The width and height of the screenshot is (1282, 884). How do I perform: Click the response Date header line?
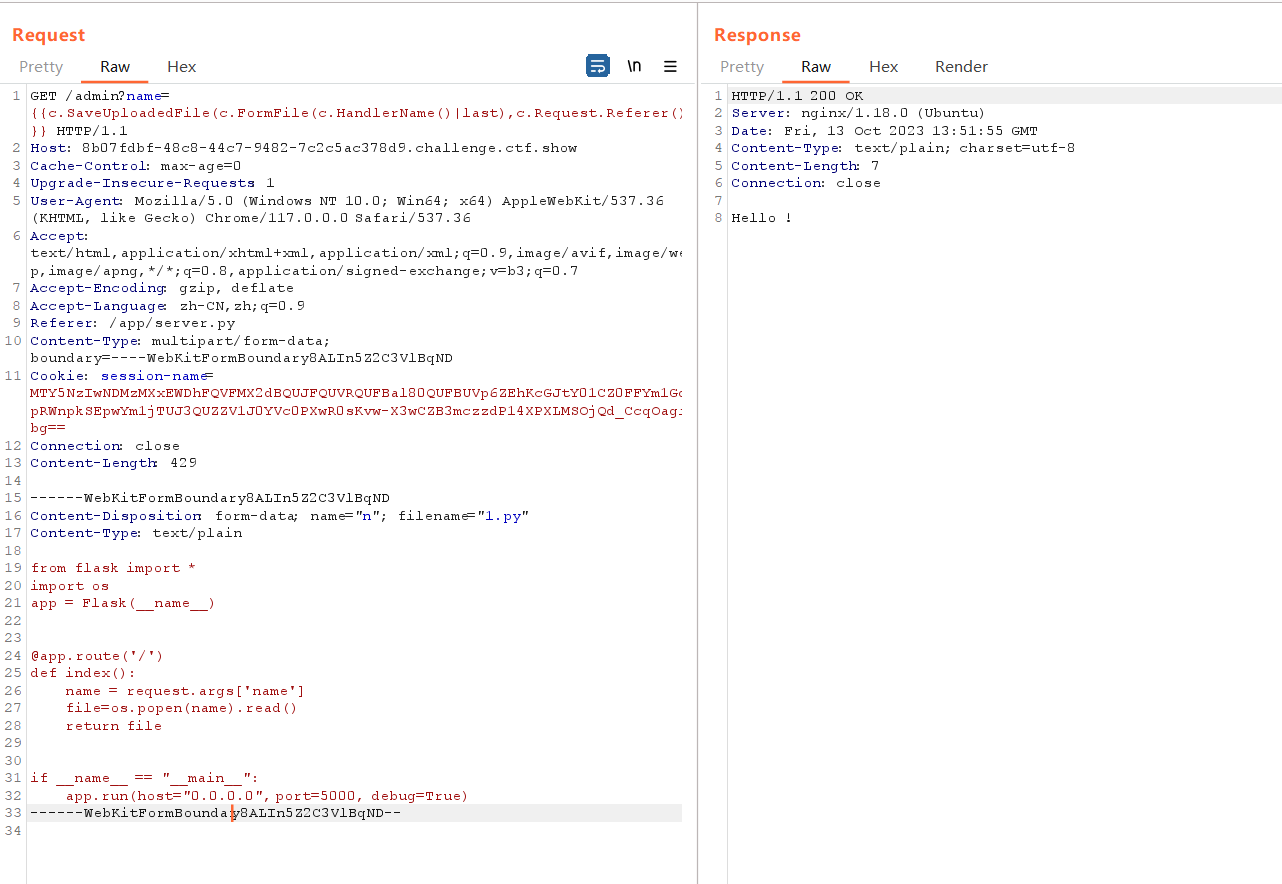(884, 131)
